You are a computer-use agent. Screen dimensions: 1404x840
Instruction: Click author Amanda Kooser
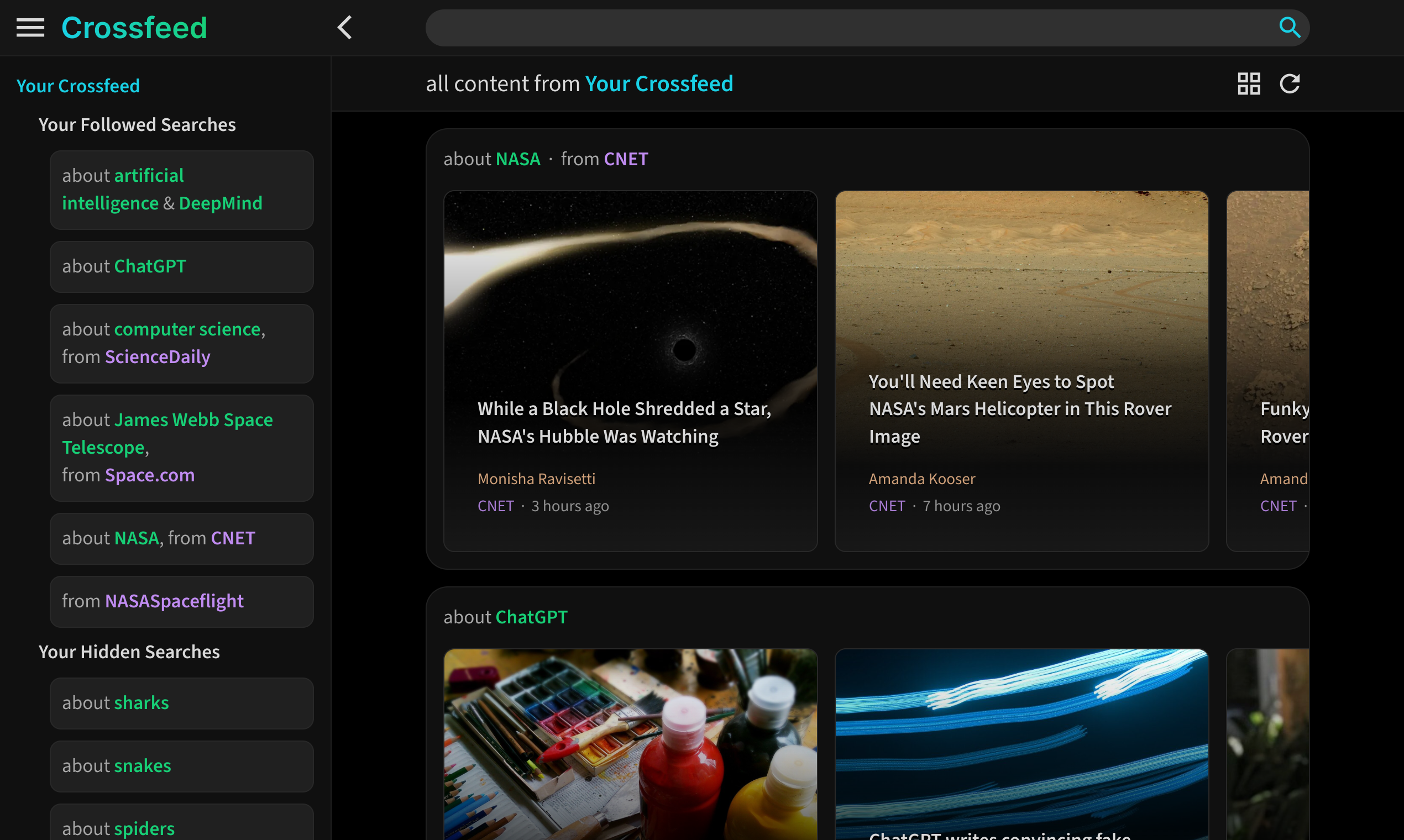tap(921, 479)
